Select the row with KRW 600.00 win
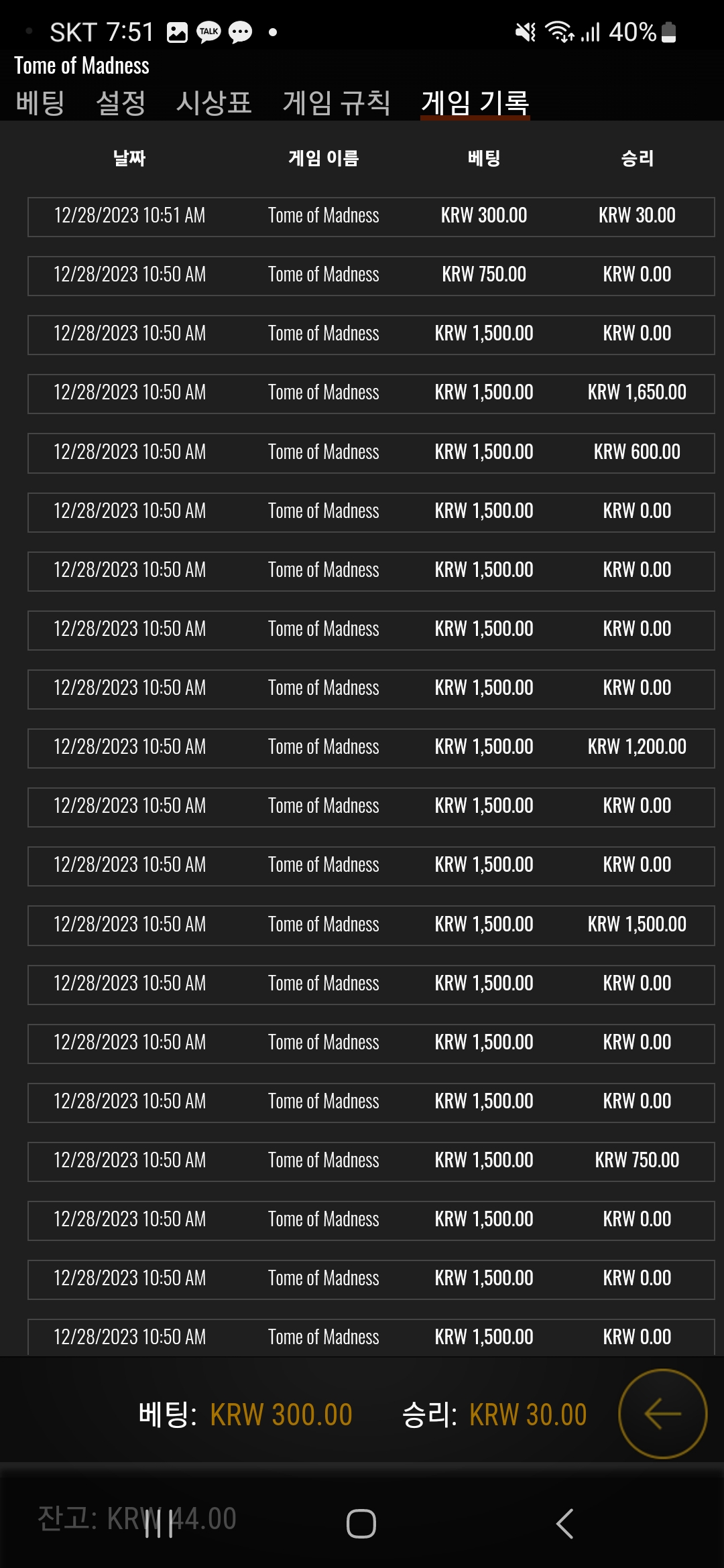 371,453
